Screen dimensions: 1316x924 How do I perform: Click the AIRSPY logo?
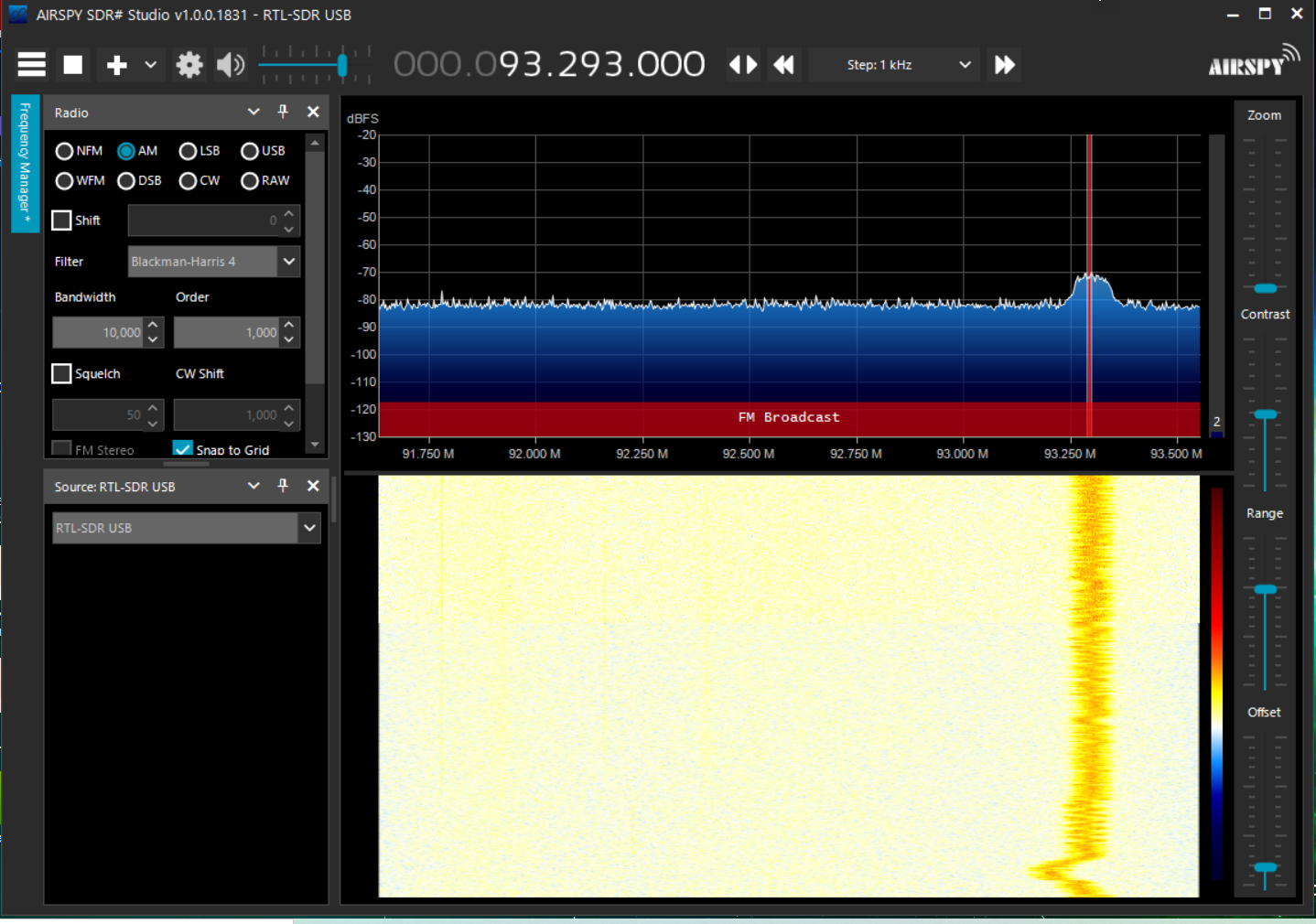1254,61
